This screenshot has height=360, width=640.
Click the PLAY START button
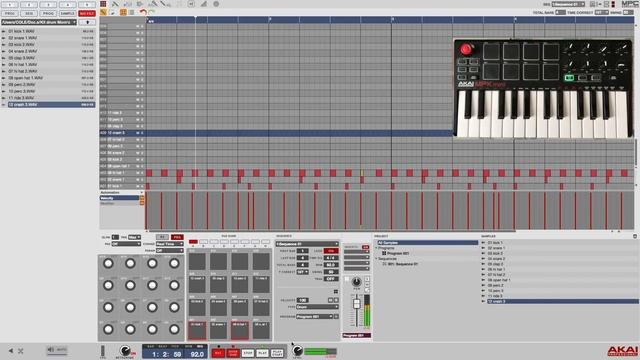[277, 353]
